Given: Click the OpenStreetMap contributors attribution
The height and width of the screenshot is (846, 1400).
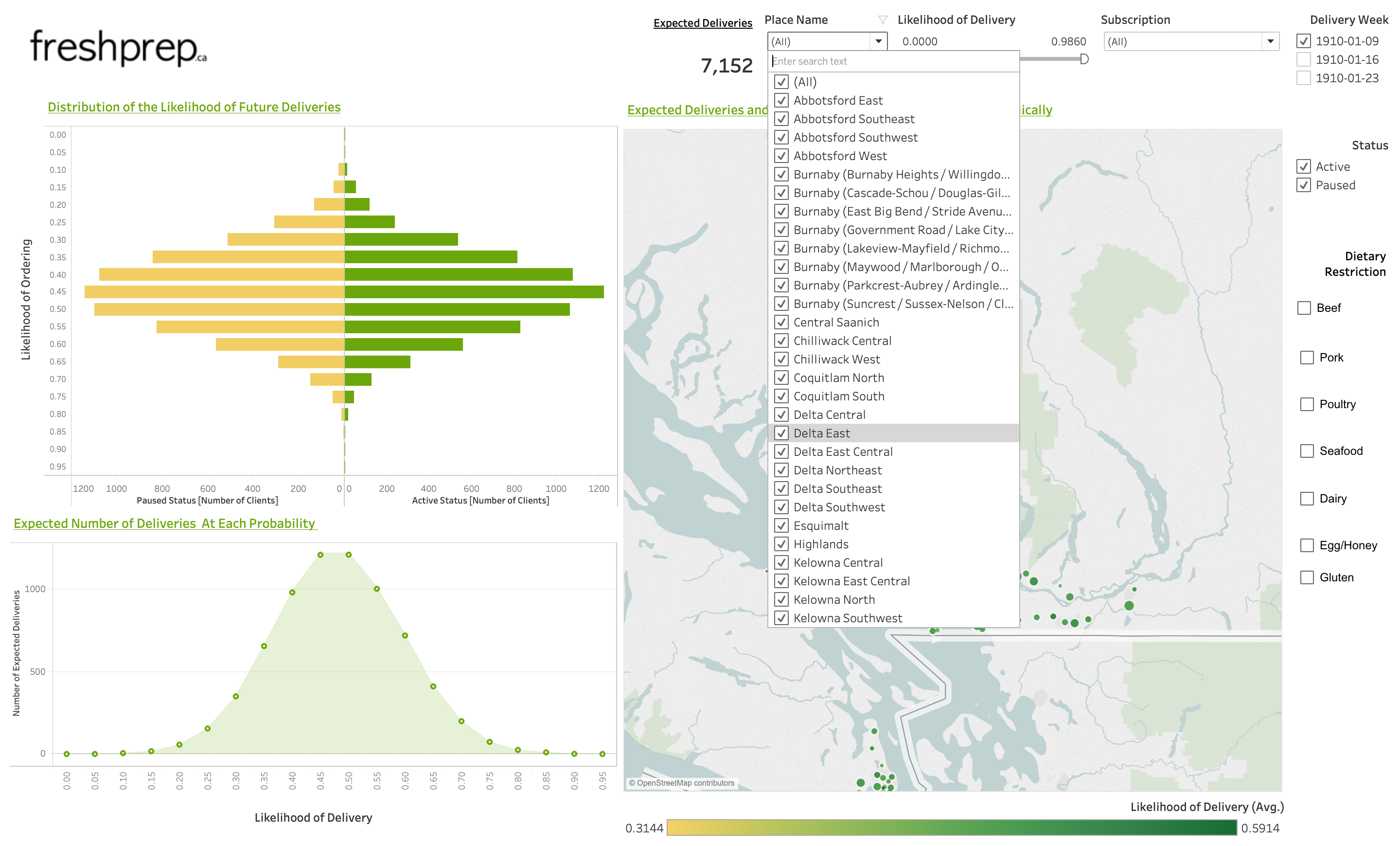Looking at the screenshot, I should [x=682, y=783].
